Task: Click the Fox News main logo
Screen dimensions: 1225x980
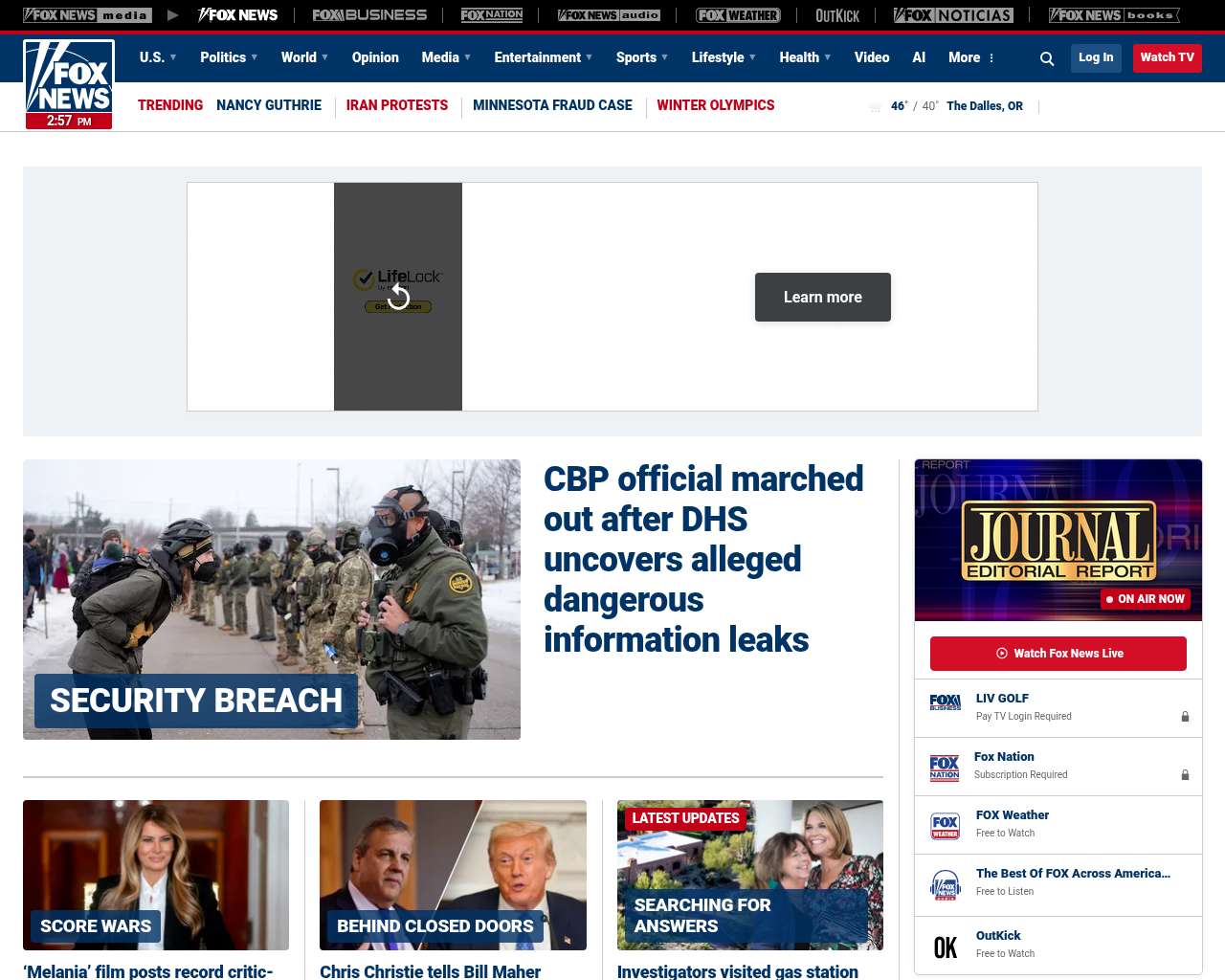Action: [x=69, y=84]
